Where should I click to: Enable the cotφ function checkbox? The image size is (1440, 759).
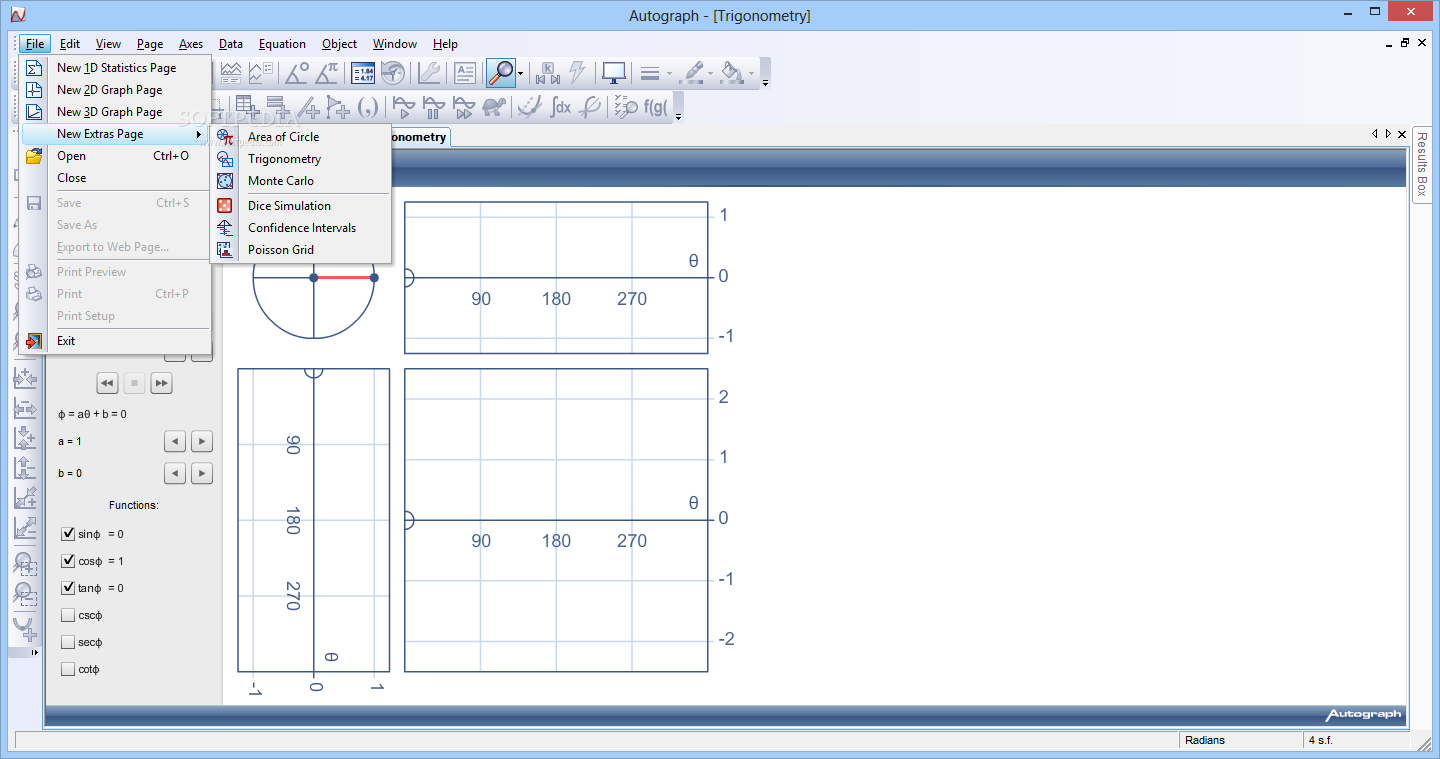pyautogui.click(x=68, y=669)
